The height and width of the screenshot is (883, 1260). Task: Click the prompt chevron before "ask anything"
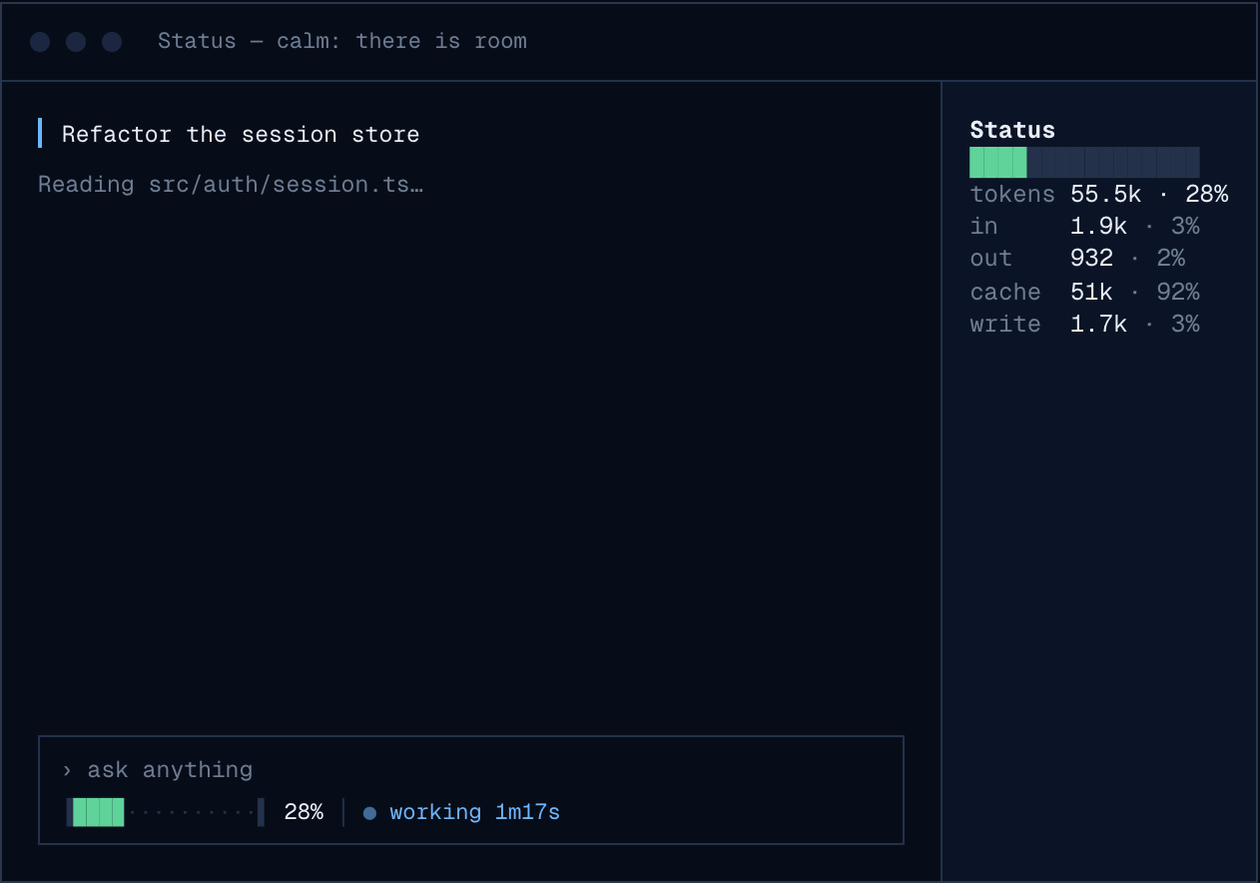(x=67, y=770)
